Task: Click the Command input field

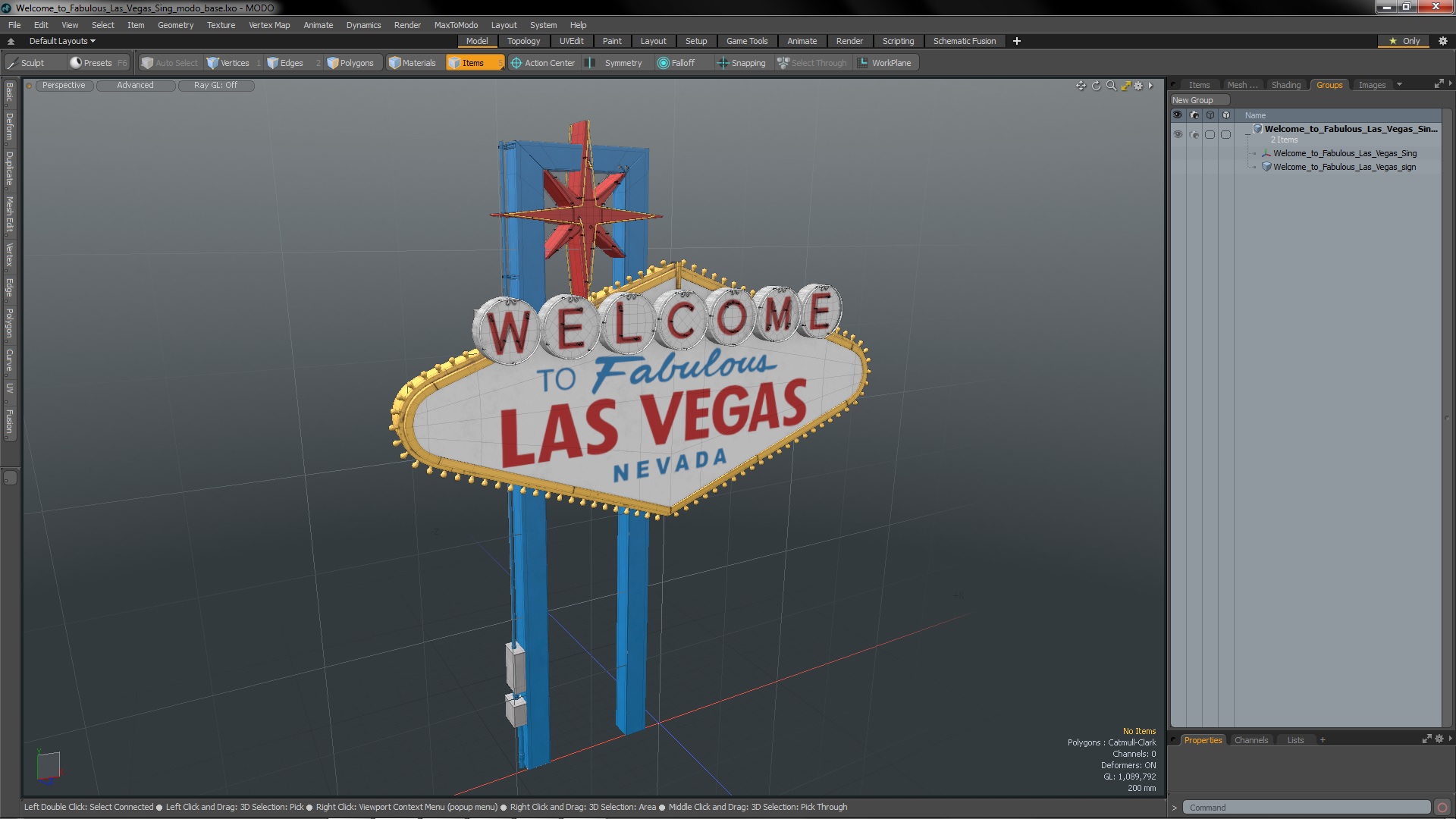Action: tap(1307, 808)
